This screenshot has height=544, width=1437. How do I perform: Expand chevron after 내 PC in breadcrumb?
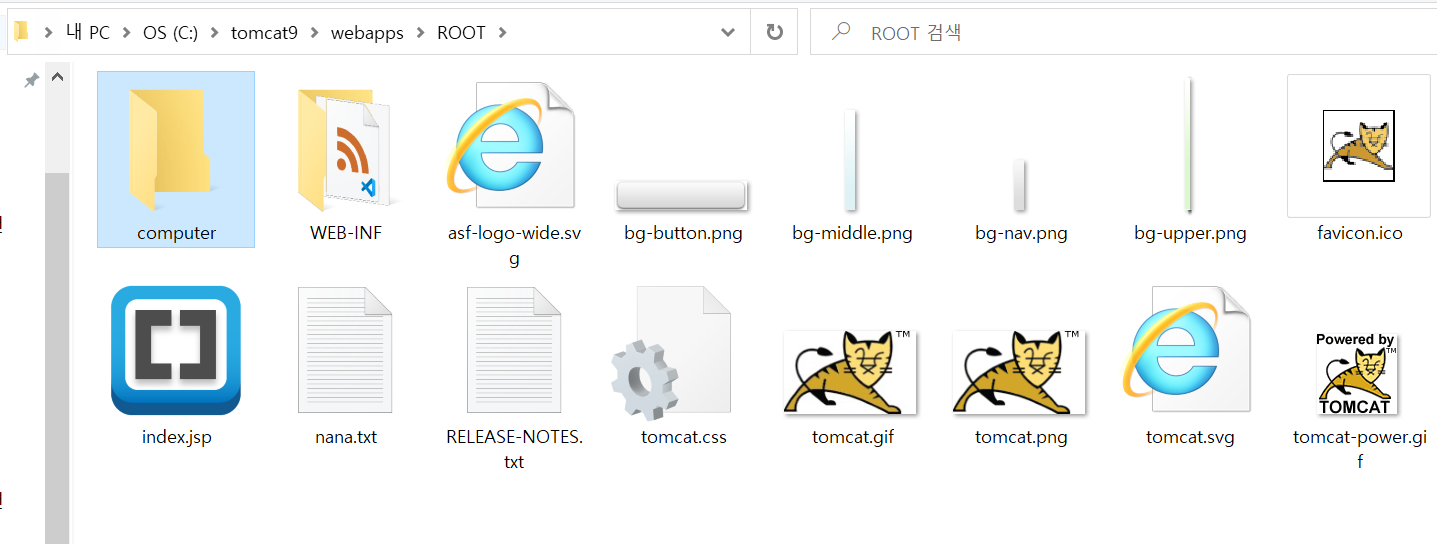[125, 33]
